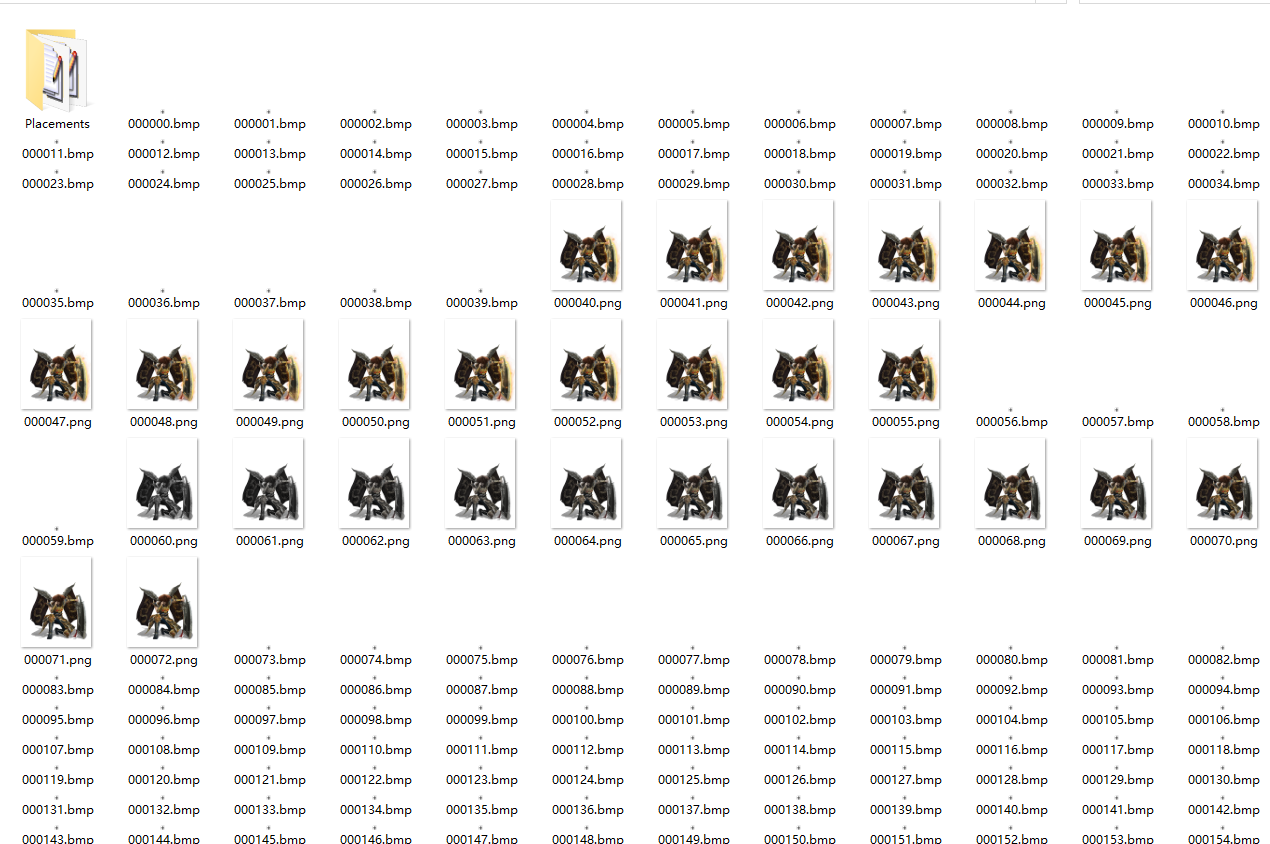Click the filename label 000065.png
Screen dimensions: 1270x844
pyautogui.click(x=693, y=540)
